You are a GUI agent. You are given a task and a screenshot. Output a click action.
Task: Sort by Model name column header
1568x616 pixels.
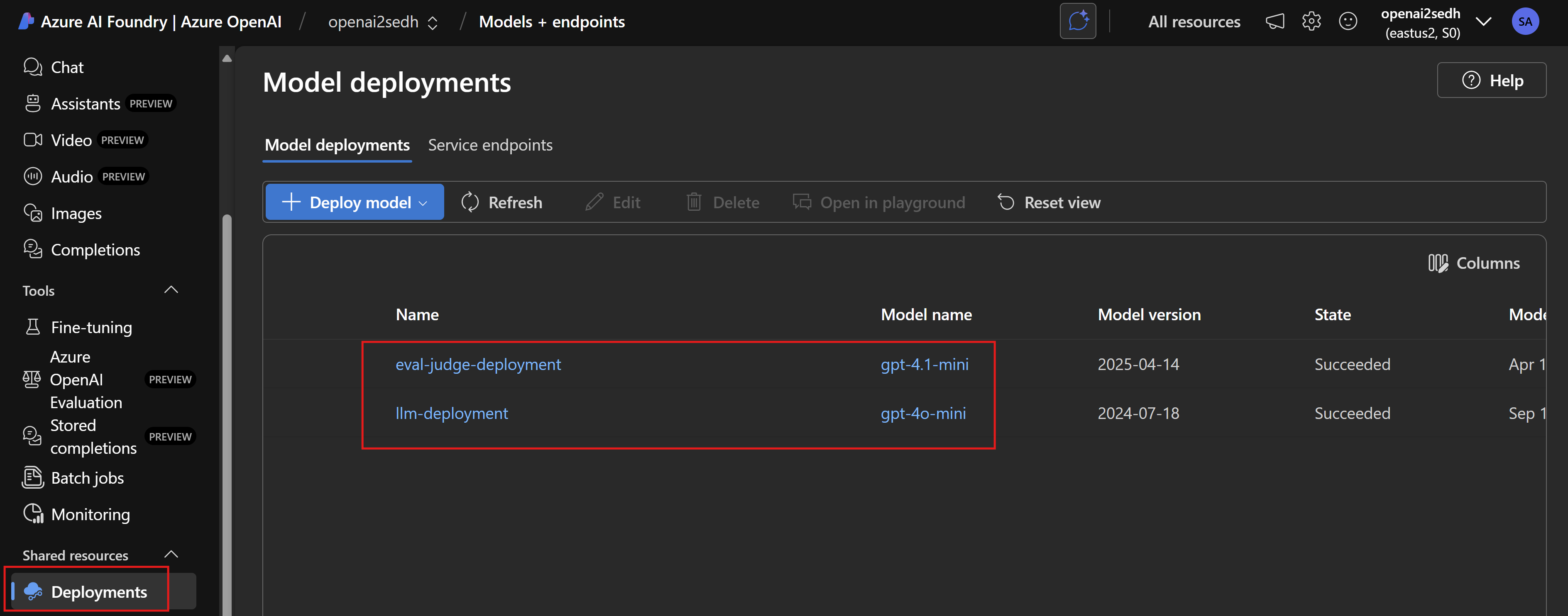tap(926, 314)
